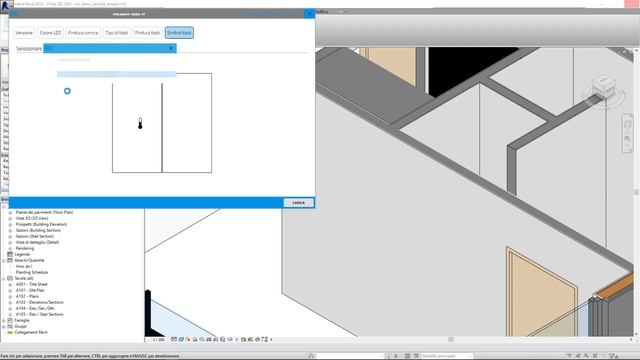Expand the Famiglie node

click(4, 320)
